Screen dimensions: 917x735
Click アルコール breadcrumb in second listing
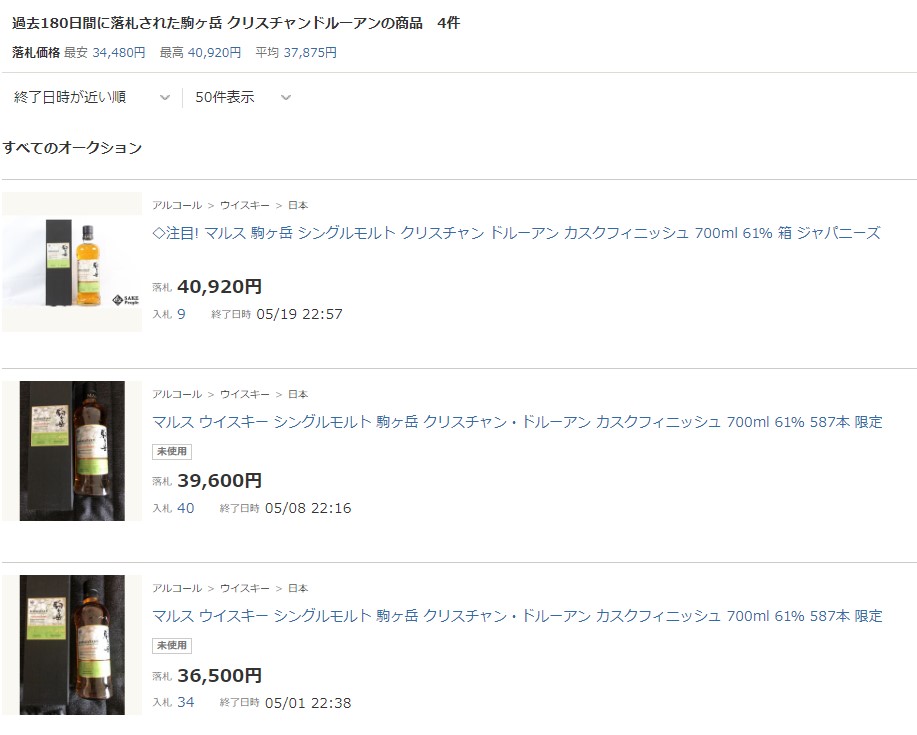[x=177, y=394]
